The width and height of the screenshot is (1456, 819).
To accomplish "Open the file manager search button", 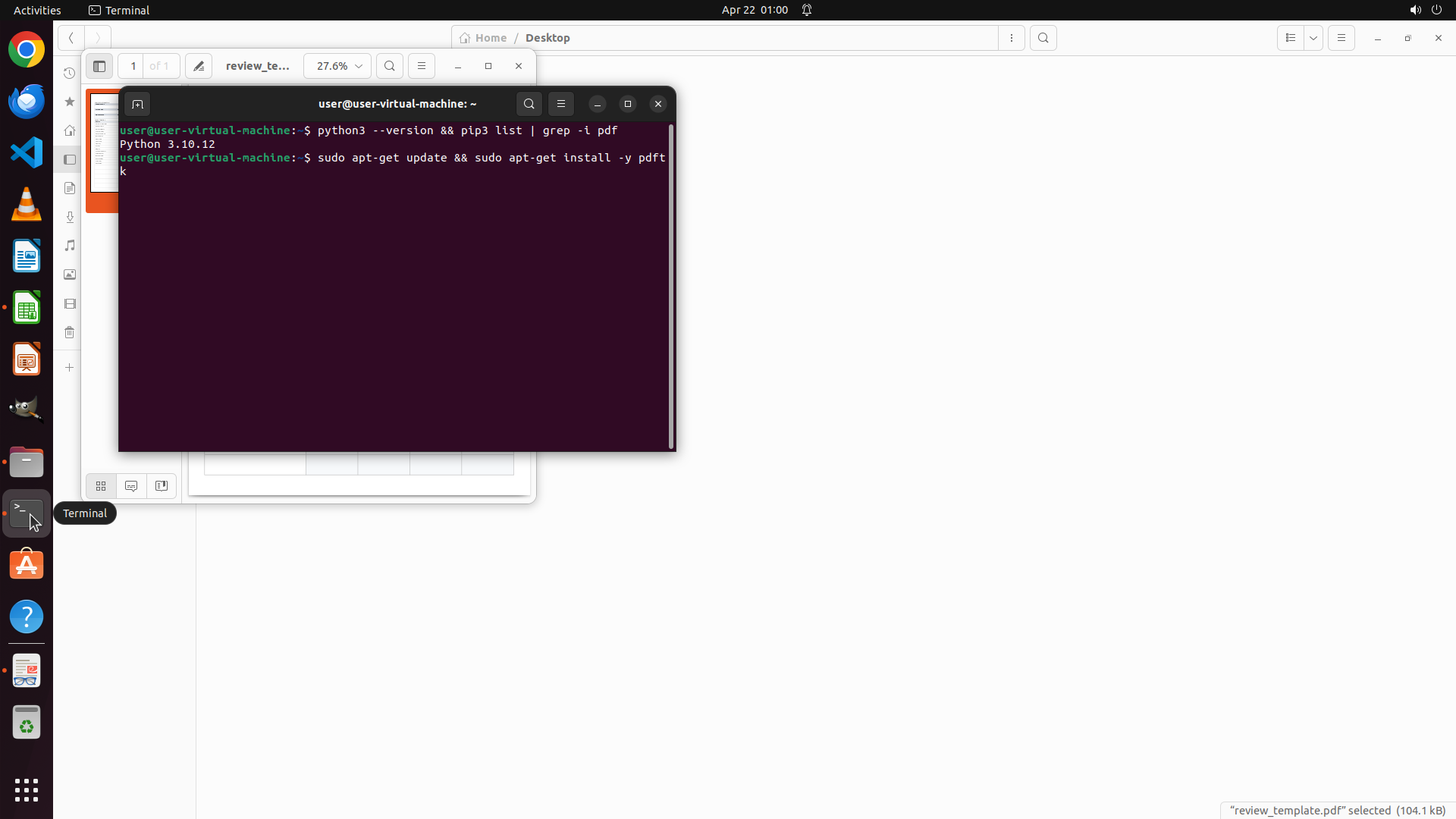I will (x=1043, y=38).
